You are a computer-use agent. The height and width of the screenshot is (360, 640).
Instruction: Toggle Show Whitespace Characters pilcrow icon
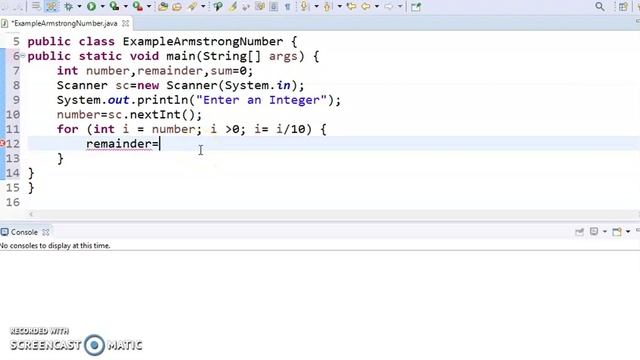(x=287, y=7)
